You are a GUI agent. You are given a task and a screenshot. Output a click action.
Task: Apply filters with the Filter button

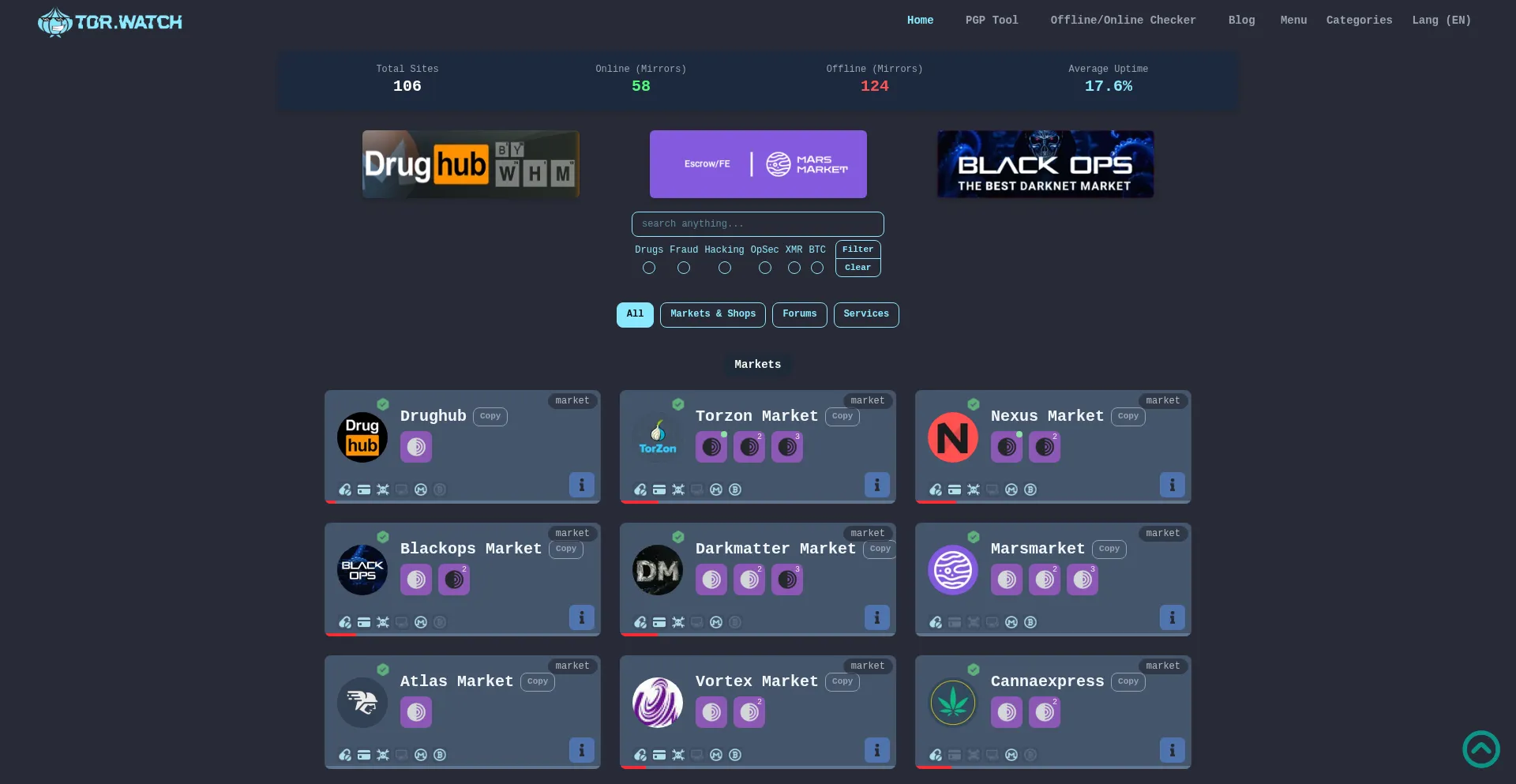pyautogui.click(x=858, y=249)
